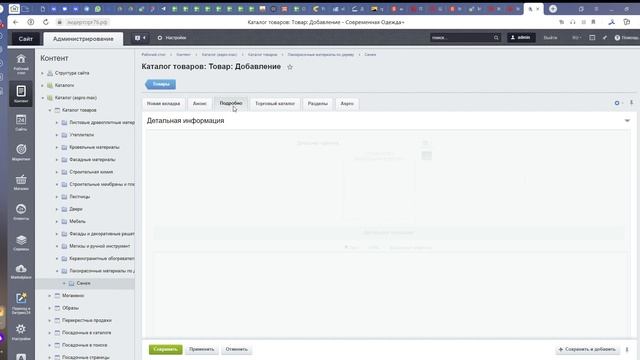Click the search magnifier icon

[x=496, y=38]
